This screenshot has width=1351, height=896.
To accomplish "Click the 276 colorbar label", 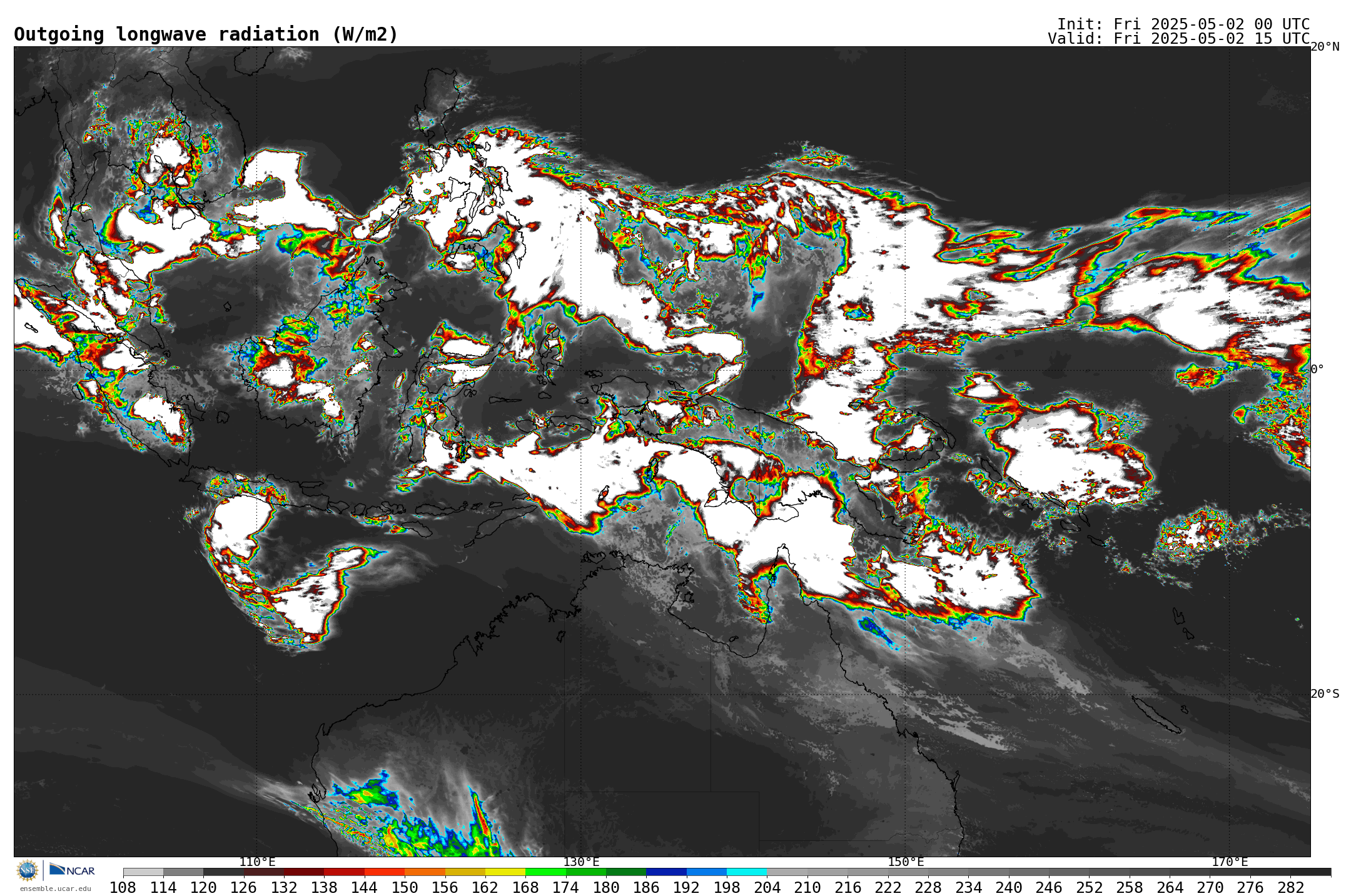I will click(1250, 888).
